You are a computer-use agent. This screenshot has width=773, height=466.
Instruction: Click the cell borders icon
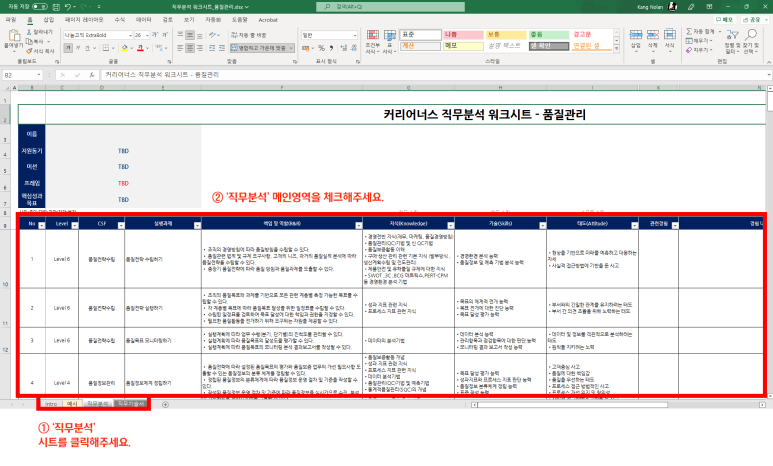pos(105,48)
